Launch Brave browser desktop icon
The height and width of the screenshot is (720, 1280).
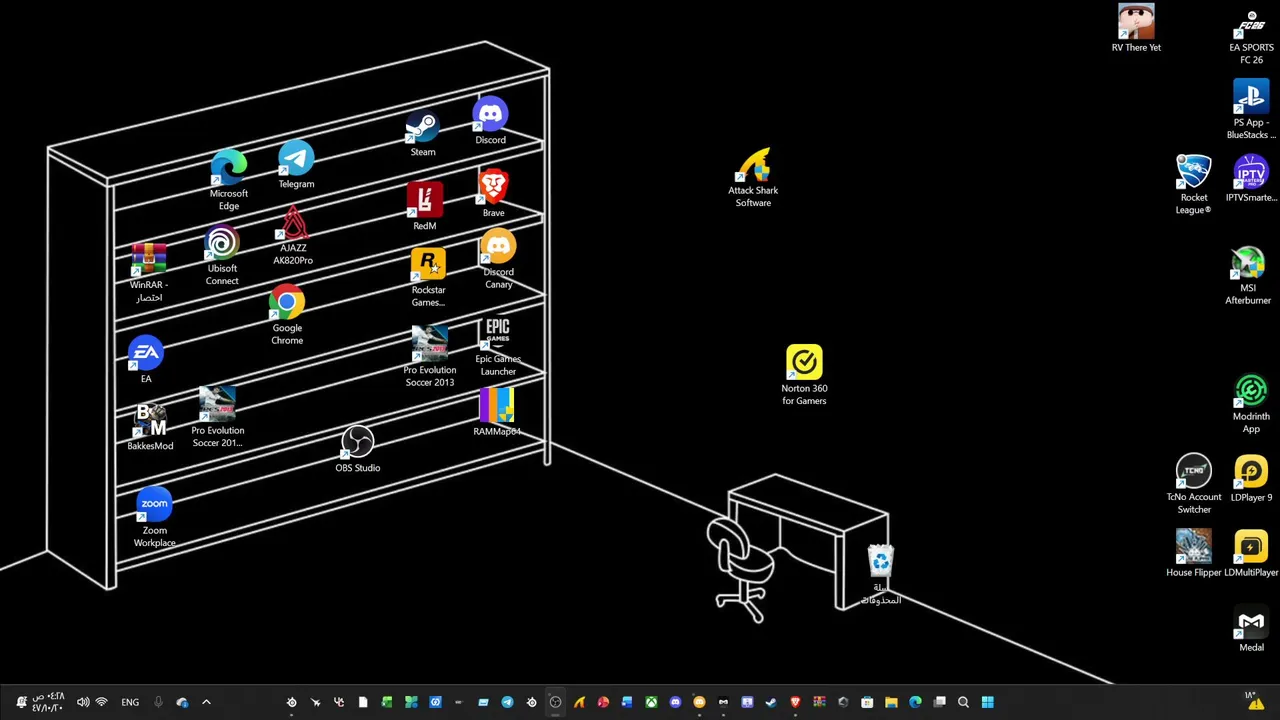click(x=493, y=194)
